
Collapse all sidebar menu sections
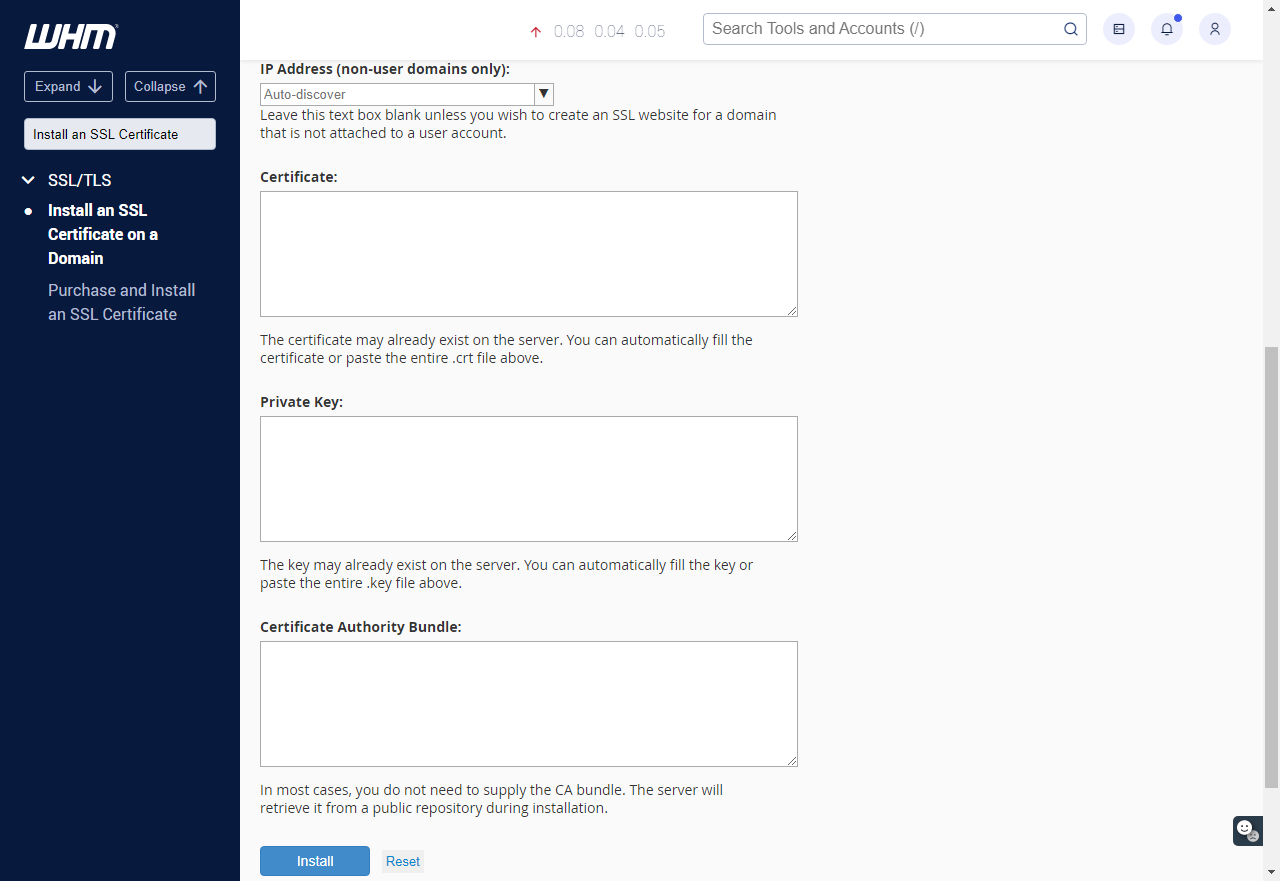coord(170,86)
